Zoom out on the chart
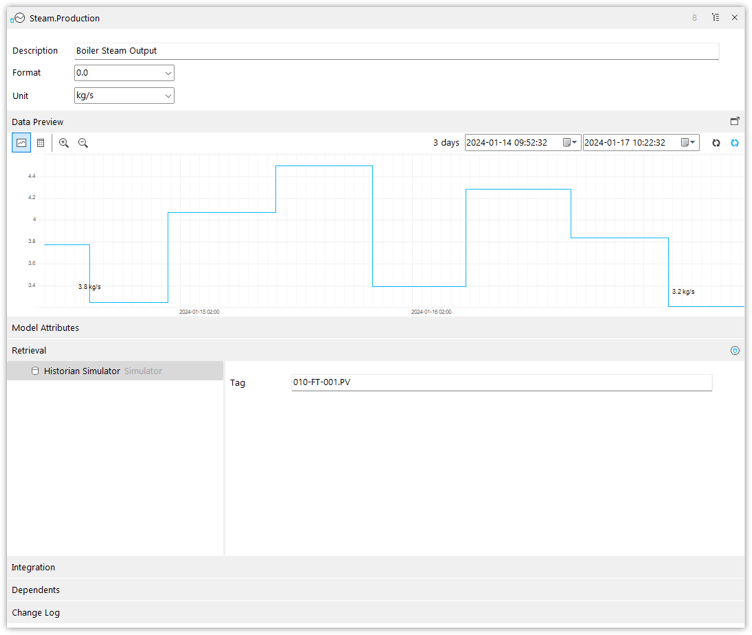Viewport: 752px width, 635px height. 83,143
